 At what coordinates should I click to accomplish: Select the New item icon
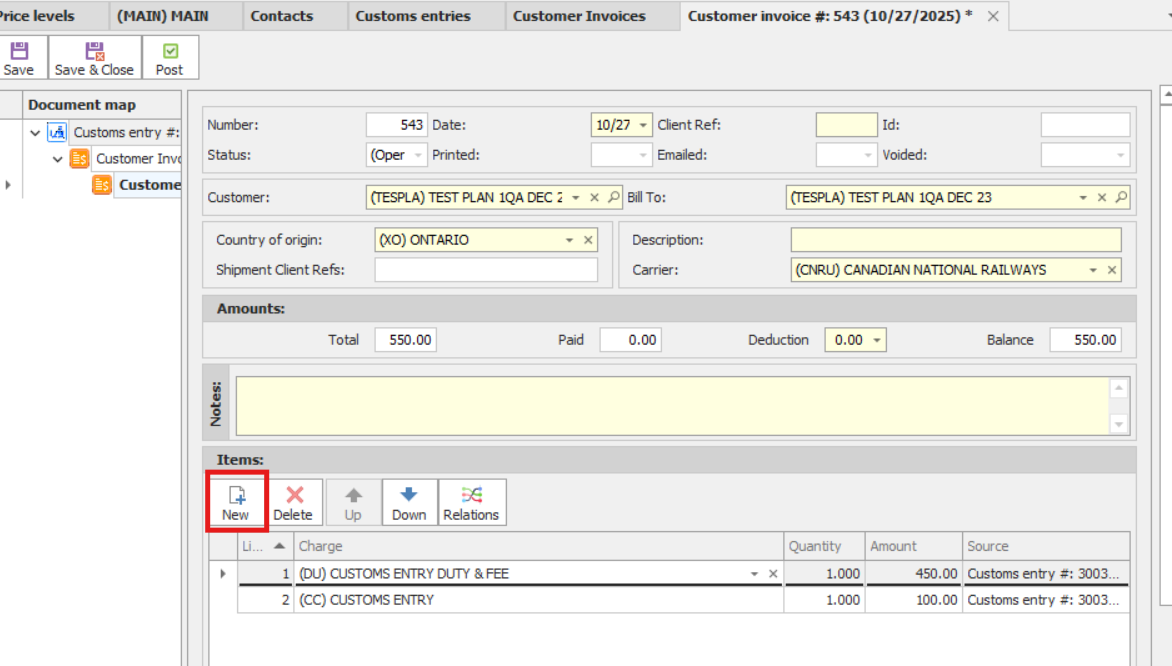[236, 501]
